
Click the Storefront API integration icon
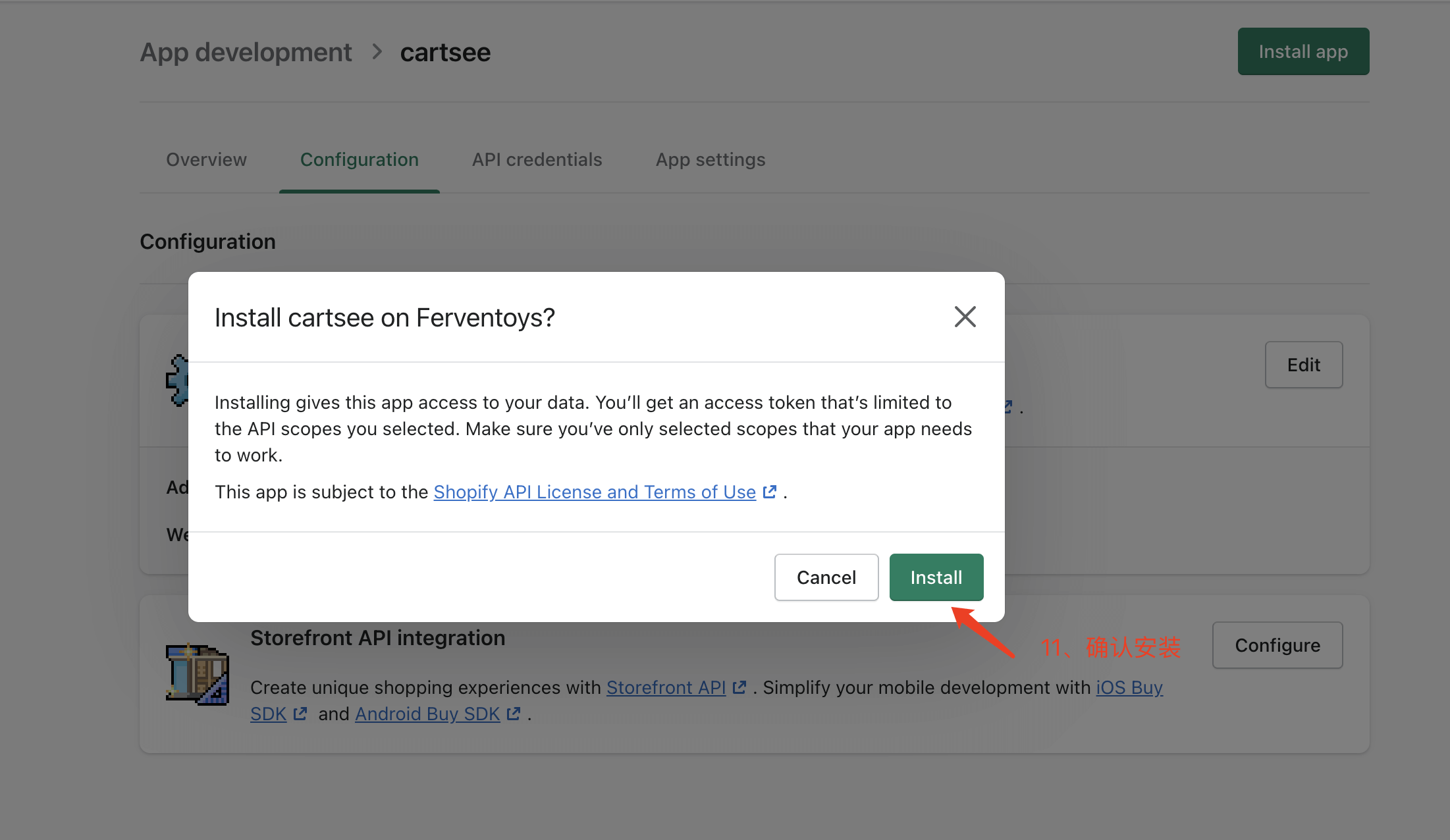pos(197,674)
